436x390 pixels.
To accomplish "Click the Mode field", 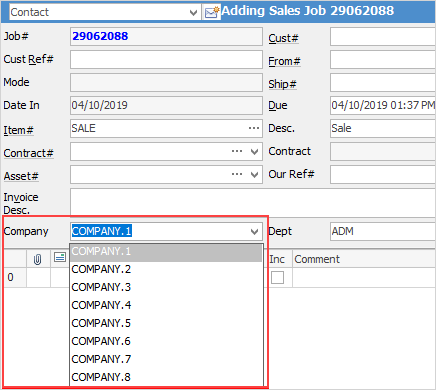I will (x=166, y=82).
